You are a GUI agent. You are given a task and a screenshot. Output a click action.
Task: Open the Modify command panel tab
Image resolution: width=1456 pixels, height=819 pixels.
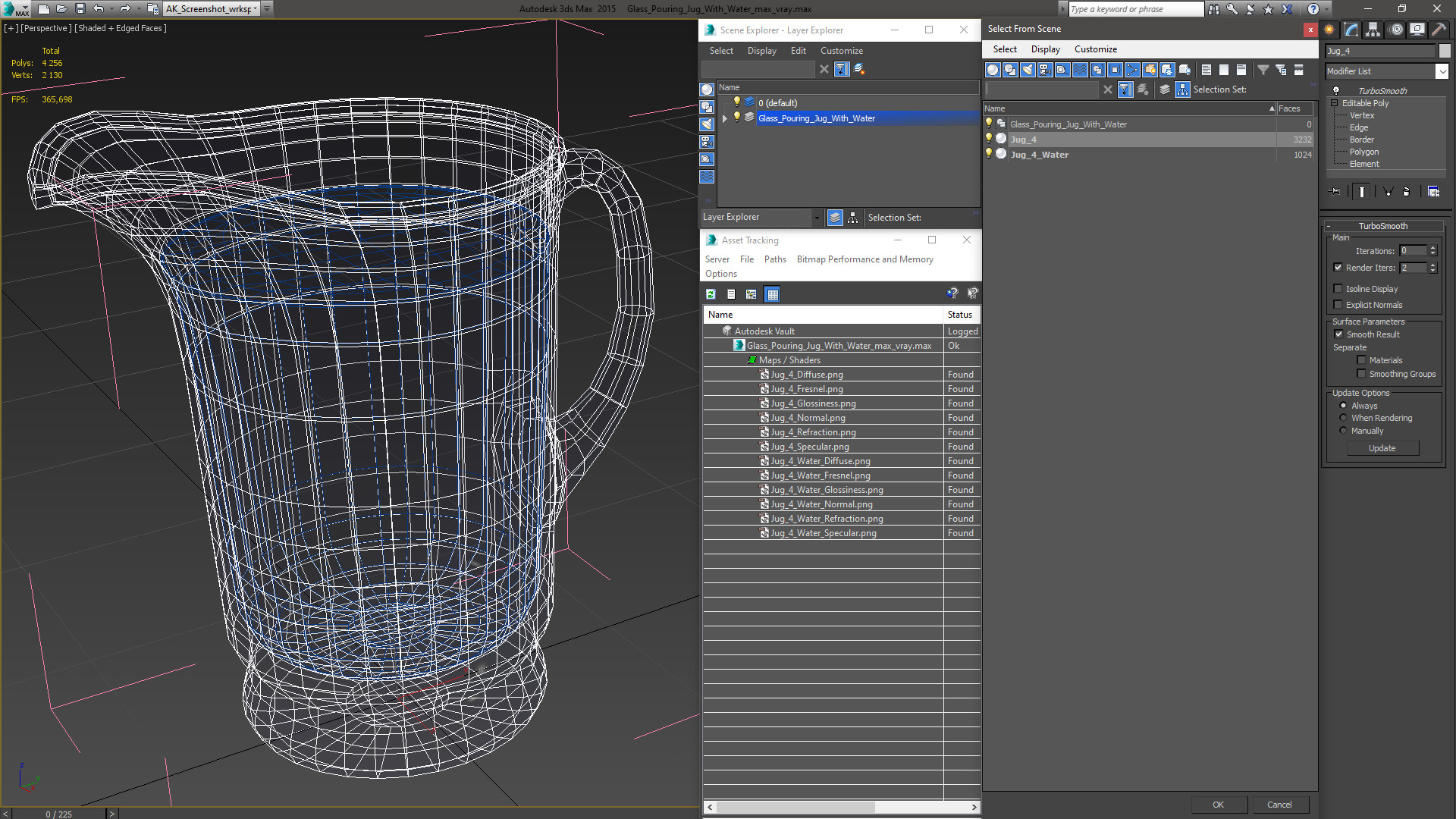click(1351, 30)
